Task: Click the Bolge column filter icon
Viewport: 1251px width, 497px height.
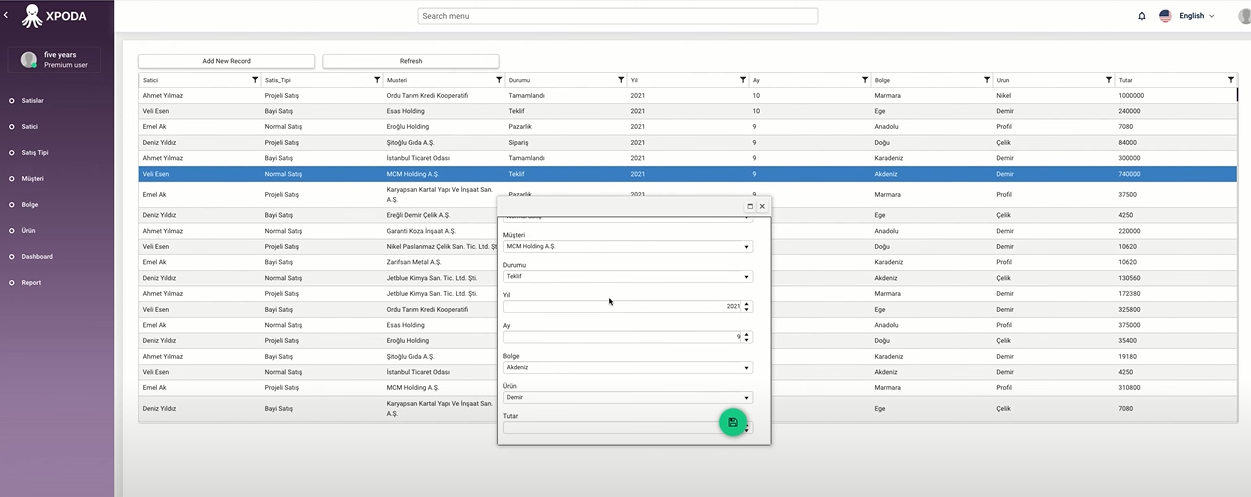Action: pyautogui.click(x=987, y=80)
